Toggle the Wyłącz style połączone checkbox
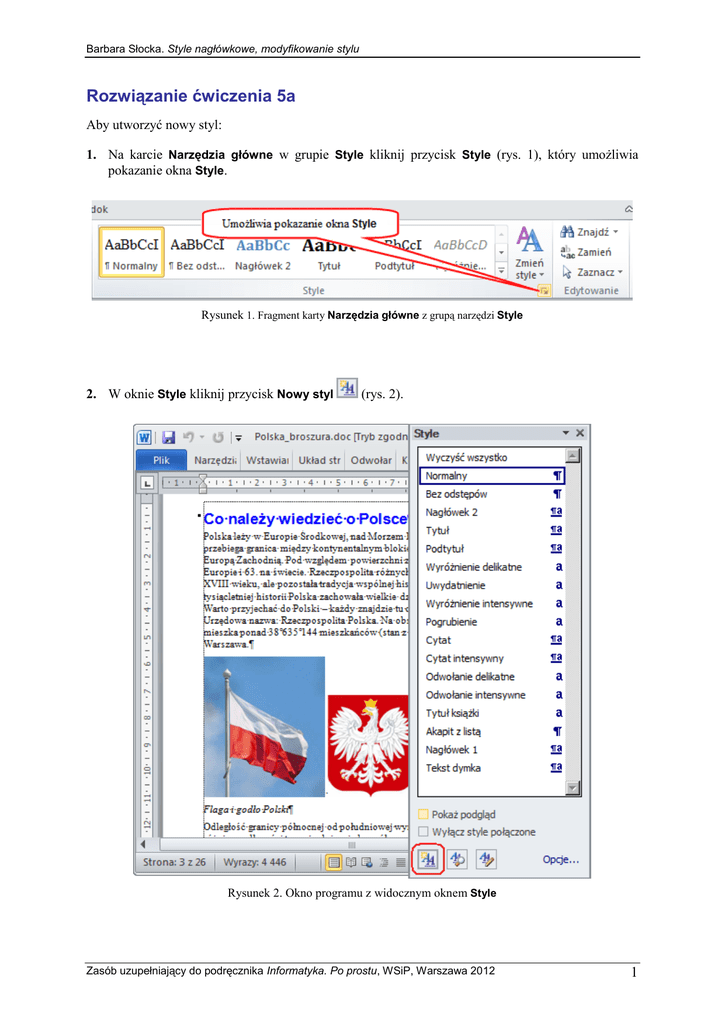 point(425,831)
